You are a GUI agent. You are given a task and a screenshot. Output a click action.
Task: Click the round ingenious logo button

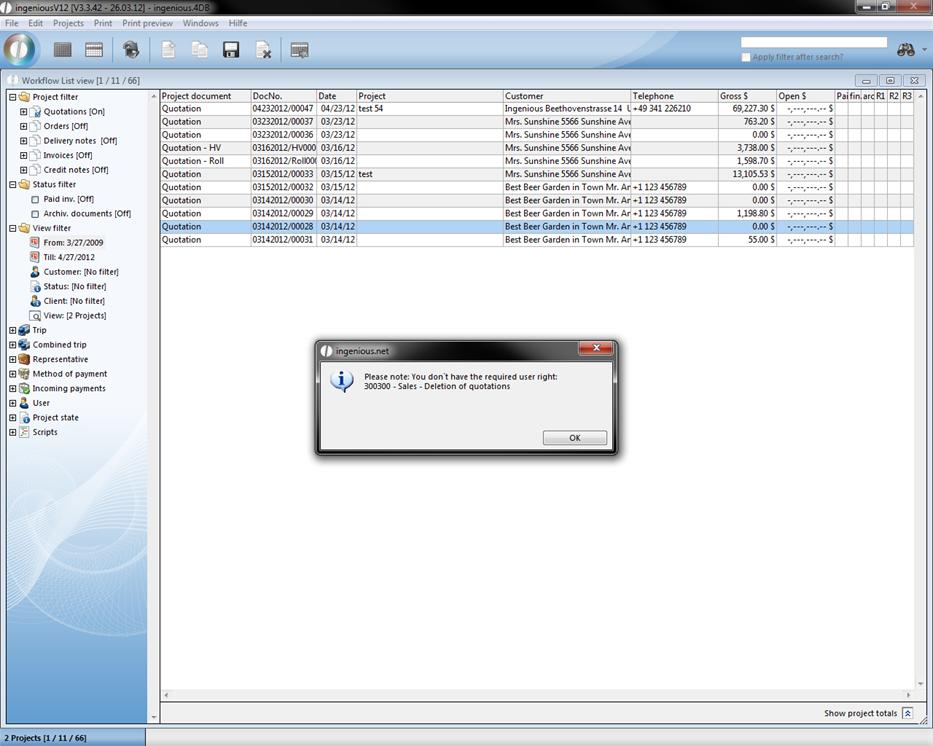point(19,49)
